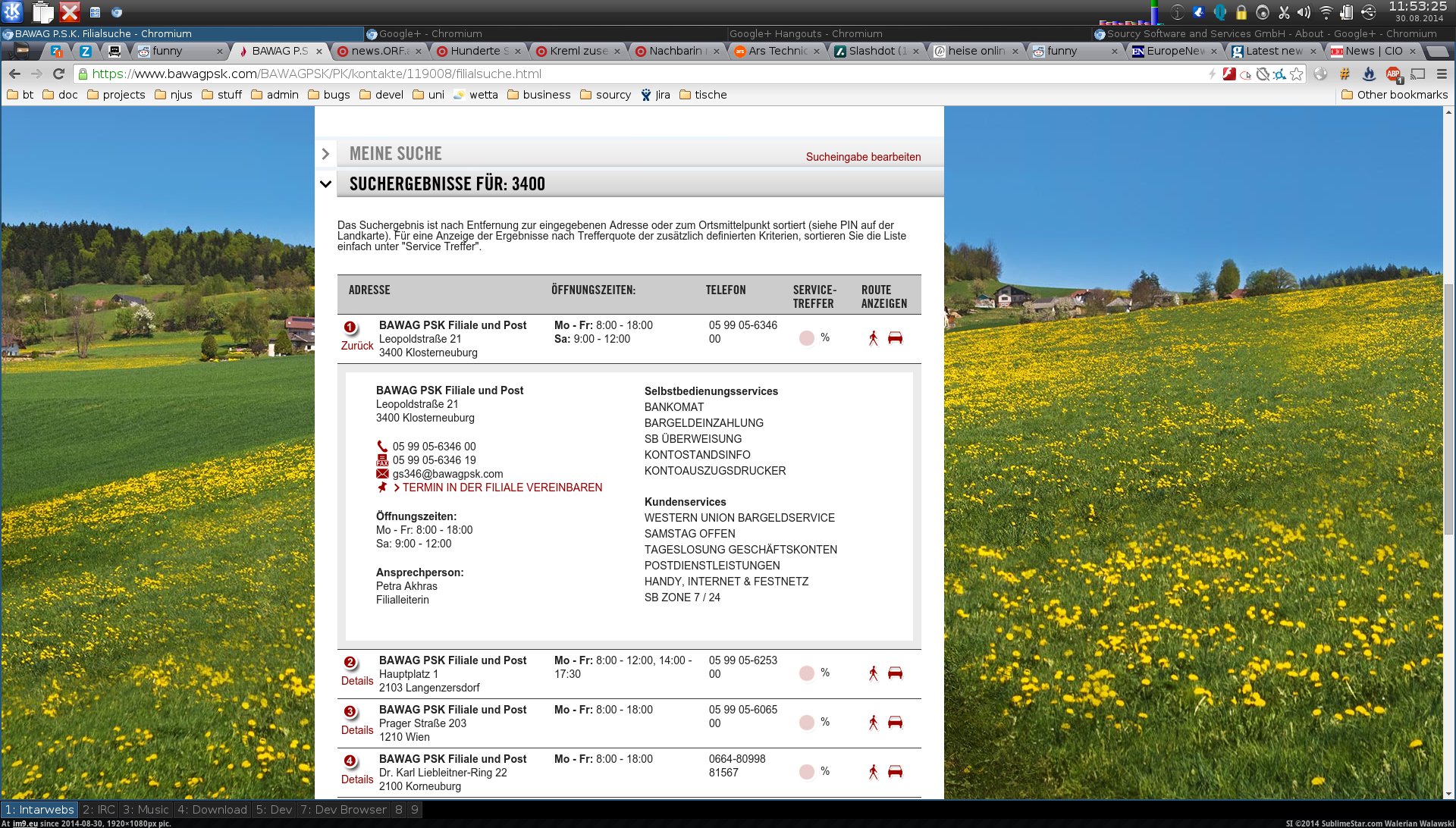
Task: Click the browser reload icon
Action: [58, 74]
